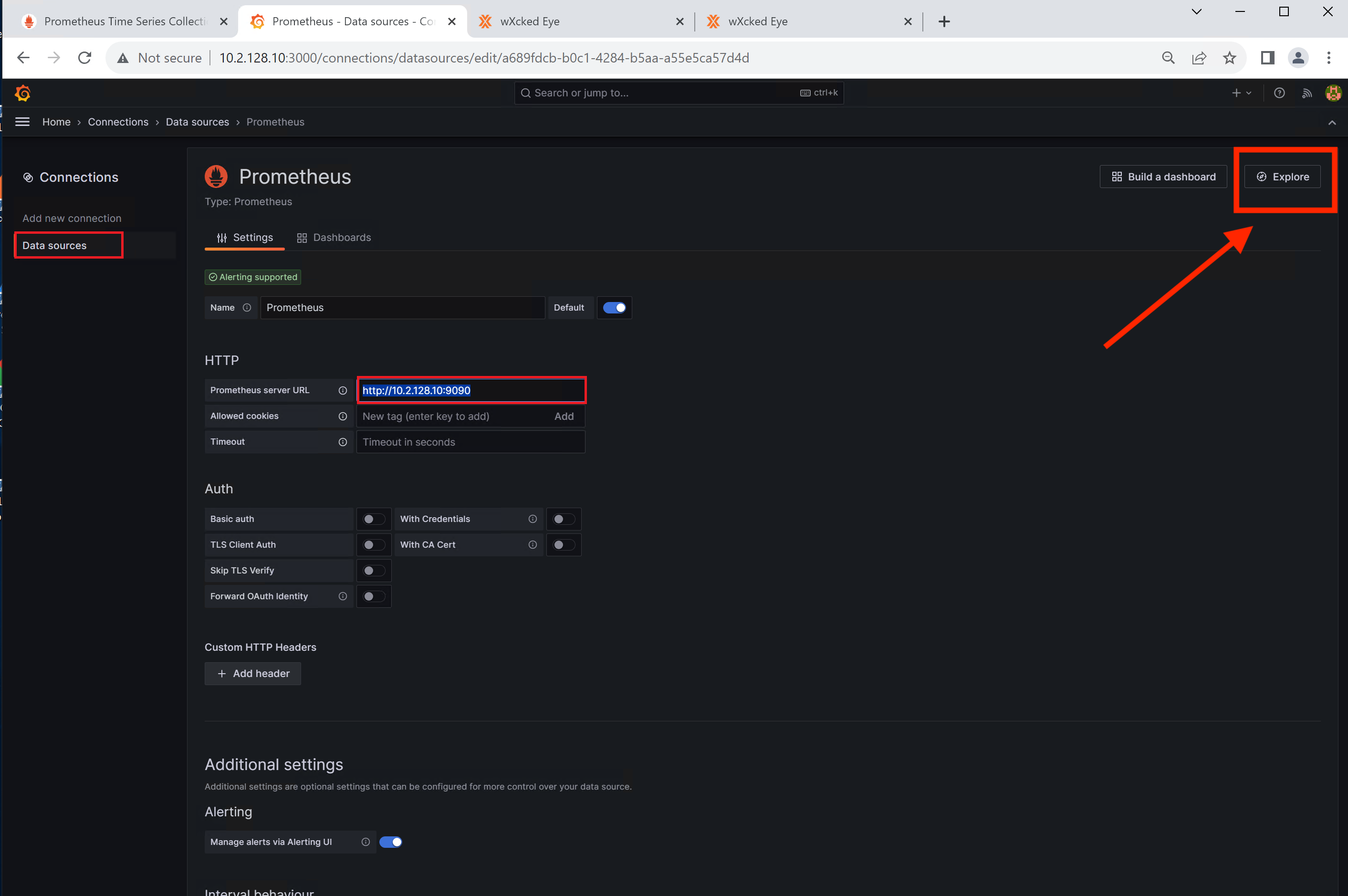Expand the plus add-new dropdown in header
1348x896 pixels.
pos(1241,93)
